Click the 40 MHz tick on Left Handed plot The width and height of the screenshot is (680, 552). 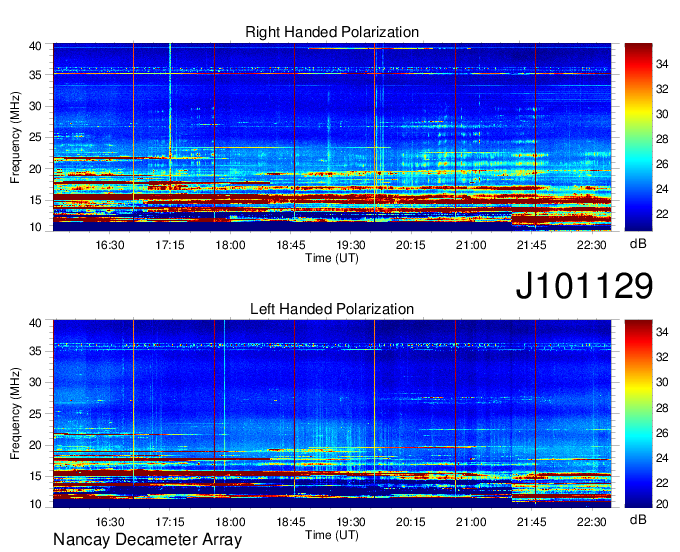coord(36,323)
